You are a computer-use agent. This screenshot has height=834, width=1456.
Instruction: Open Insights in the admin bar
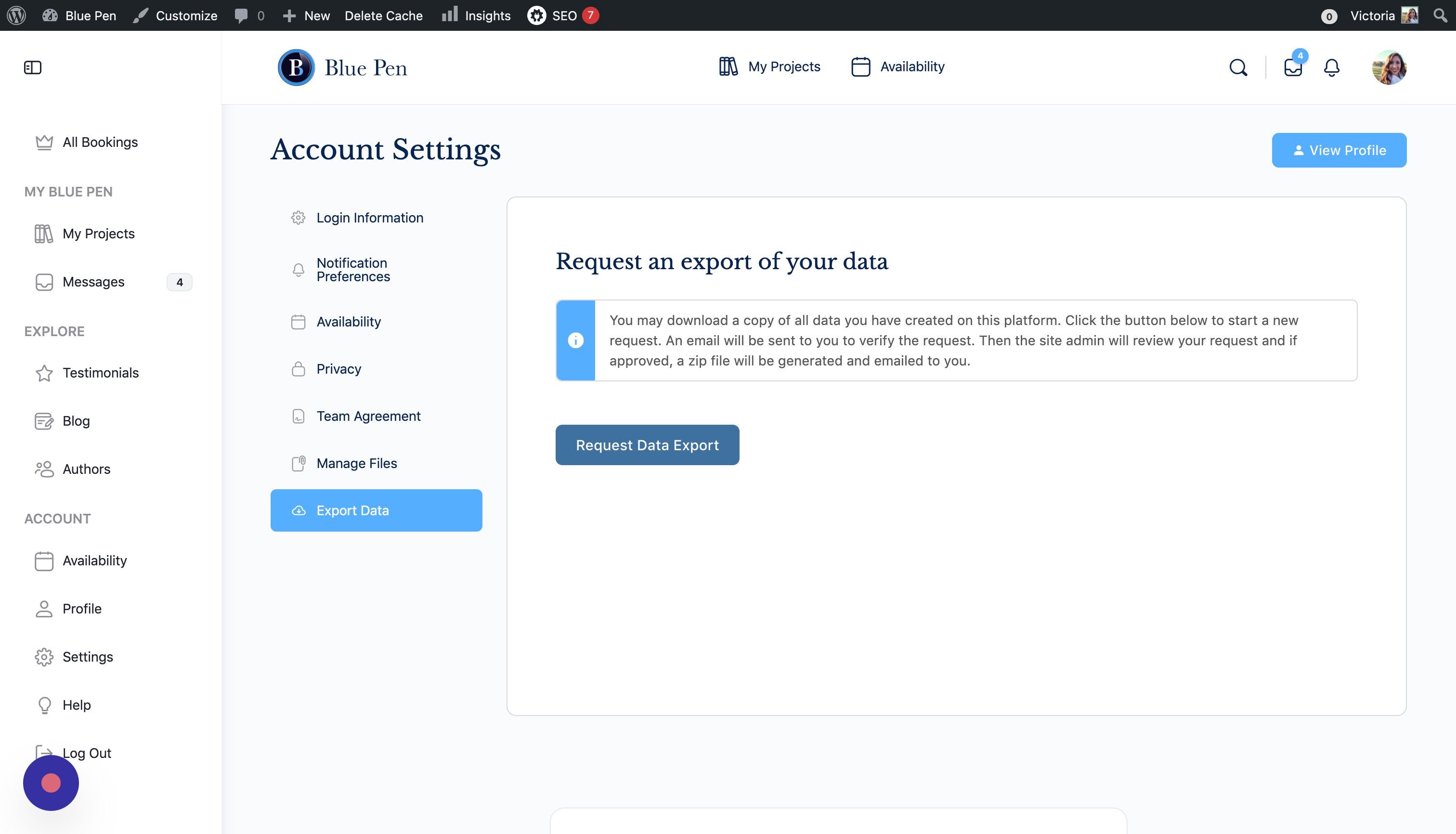tap(476, 15)
